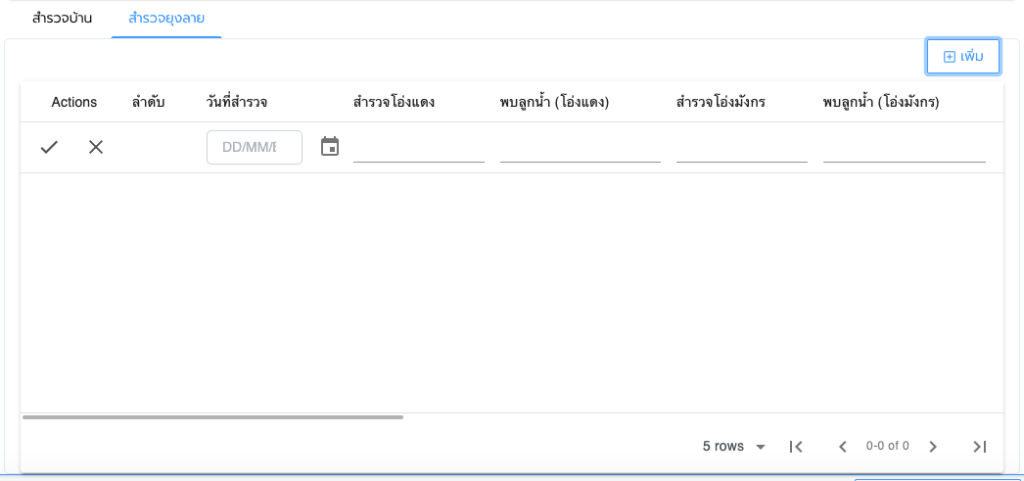This screenshot has width=1024, height=481.
Task: Click the Actions column header
Action: (74, 102)
